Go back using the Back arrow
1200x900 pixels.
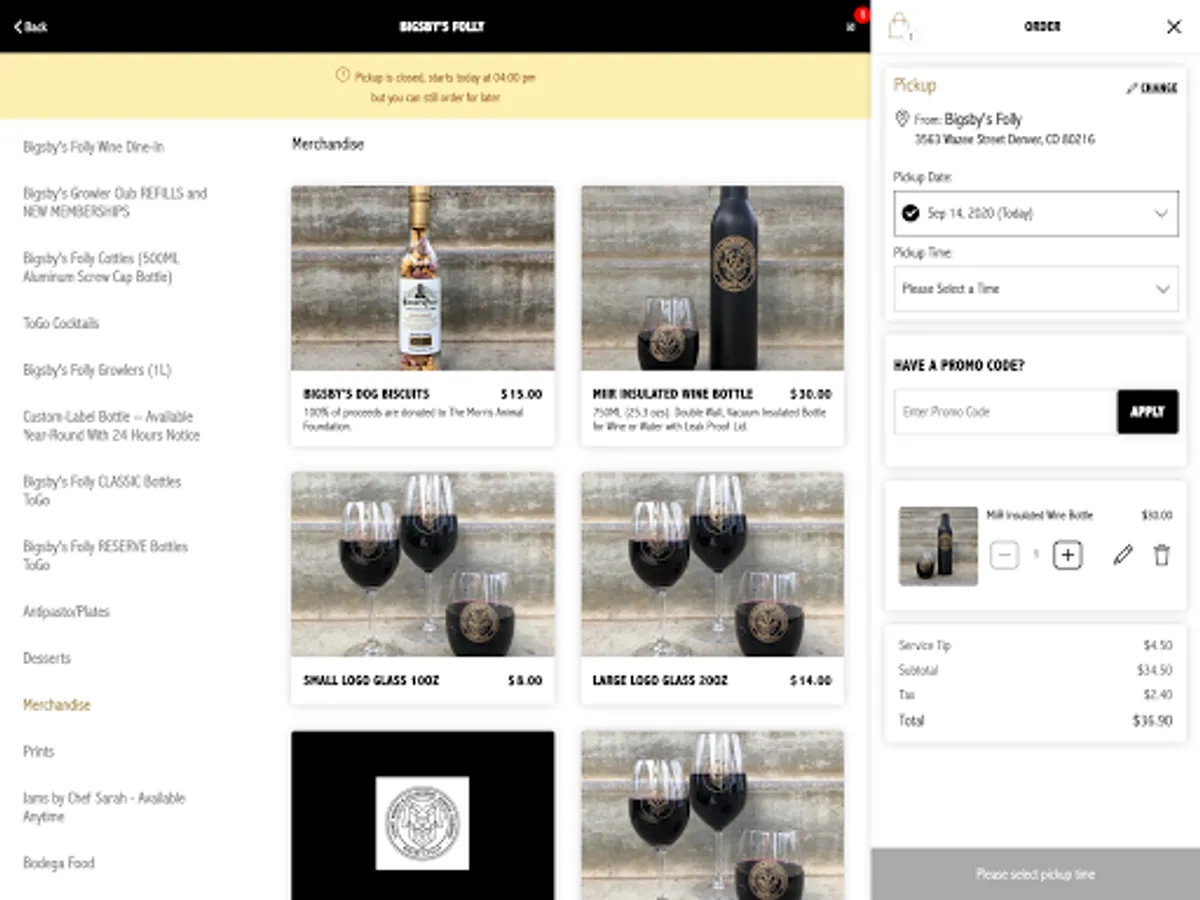[x=31, y=26]
